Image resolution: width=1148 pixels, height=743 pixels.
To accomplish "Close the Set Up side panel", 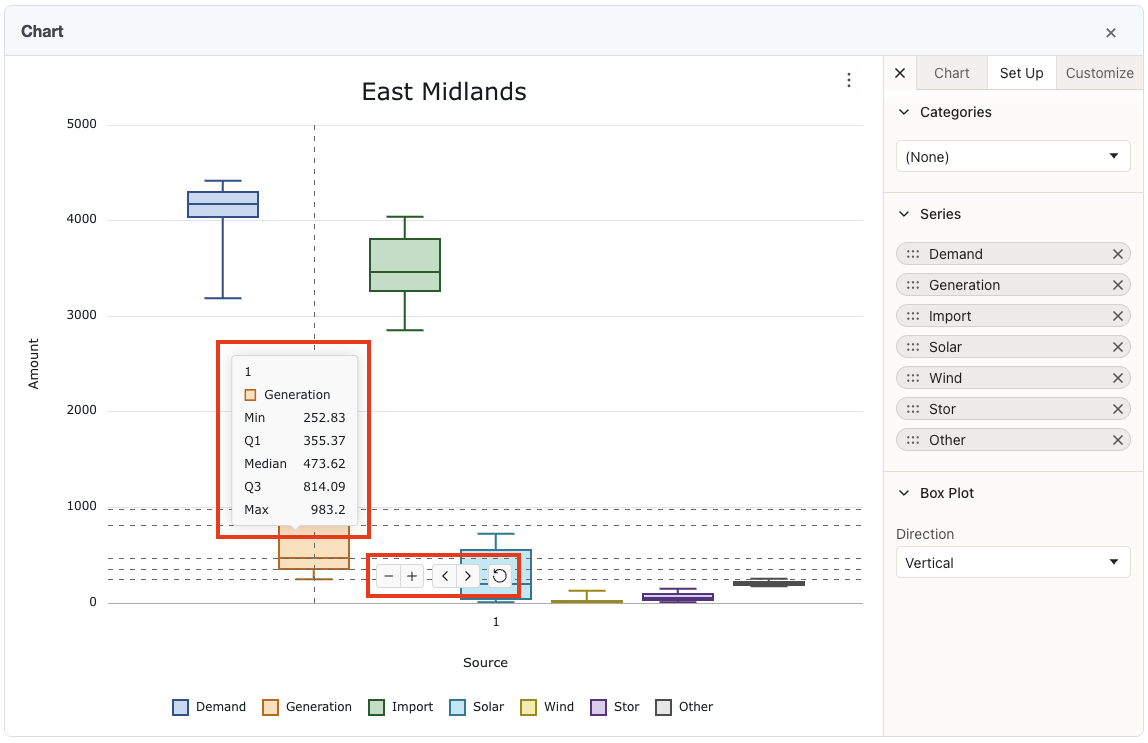I will 899,72.
